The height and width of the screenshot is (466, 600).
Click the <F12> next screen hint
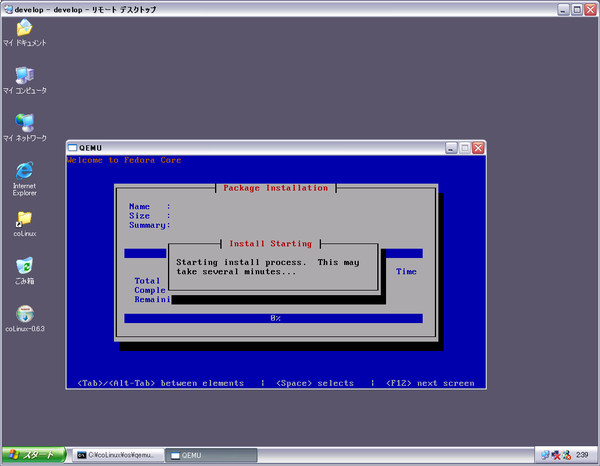[x=430, y=383]
